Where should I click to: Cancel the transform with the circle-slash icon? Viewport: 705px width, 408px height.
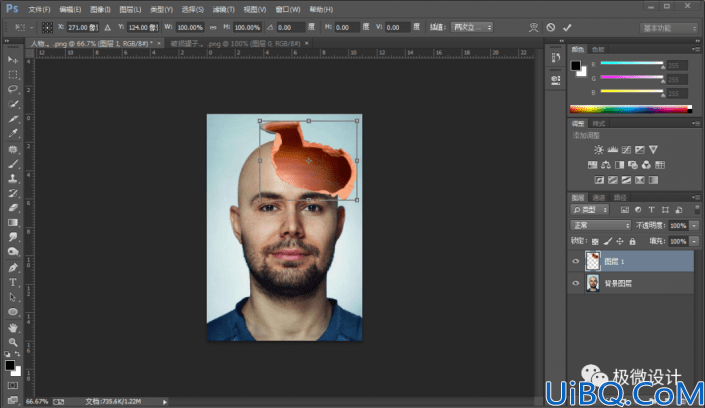pyautogui.click(x=551, y=27)
